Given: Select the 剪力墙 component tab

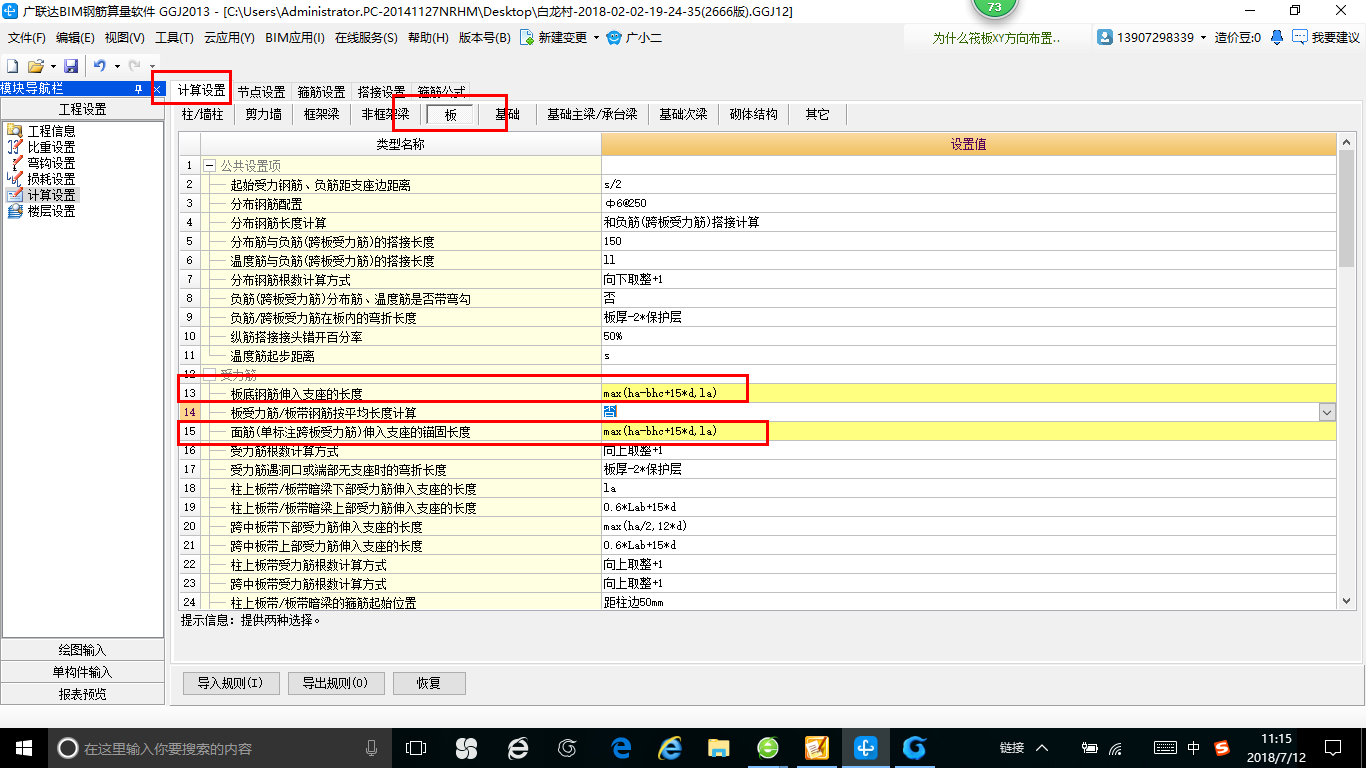Looking at the screenshot, I should (264, 114).
